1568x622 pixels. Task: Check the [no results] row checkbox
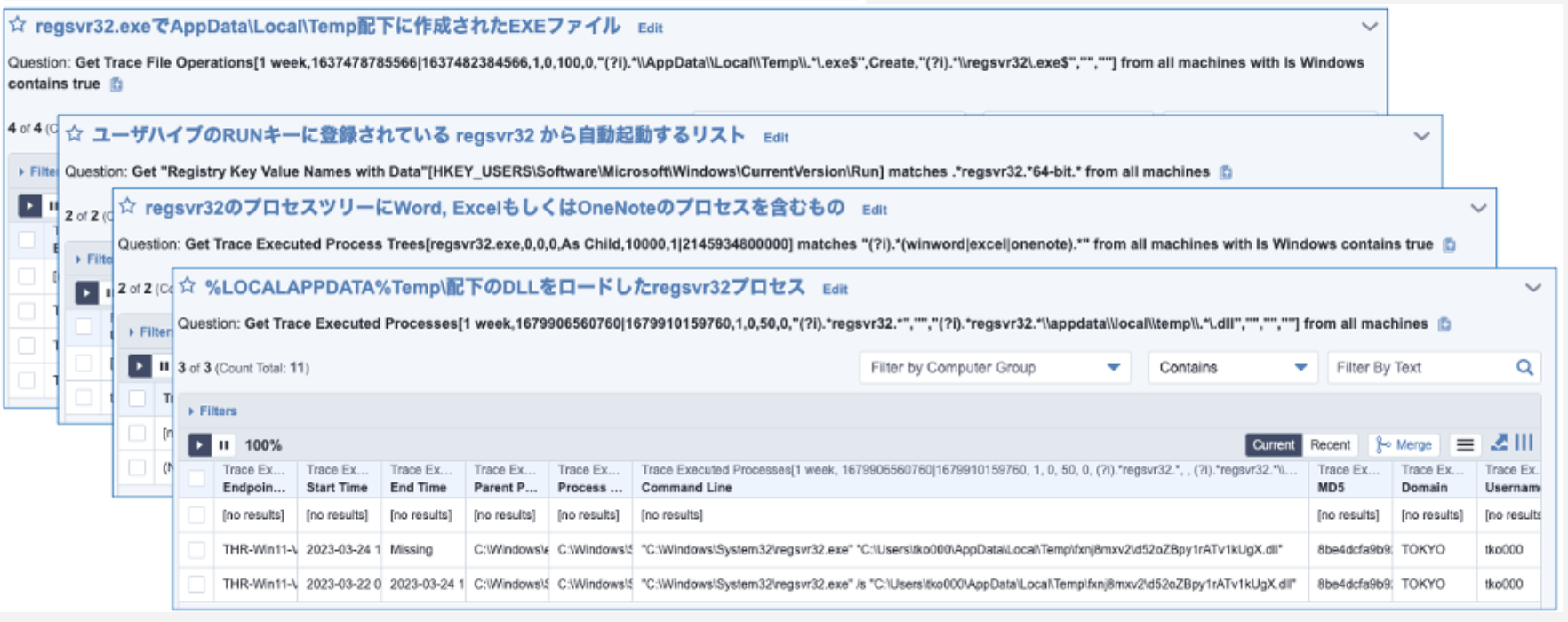[196, 514]
